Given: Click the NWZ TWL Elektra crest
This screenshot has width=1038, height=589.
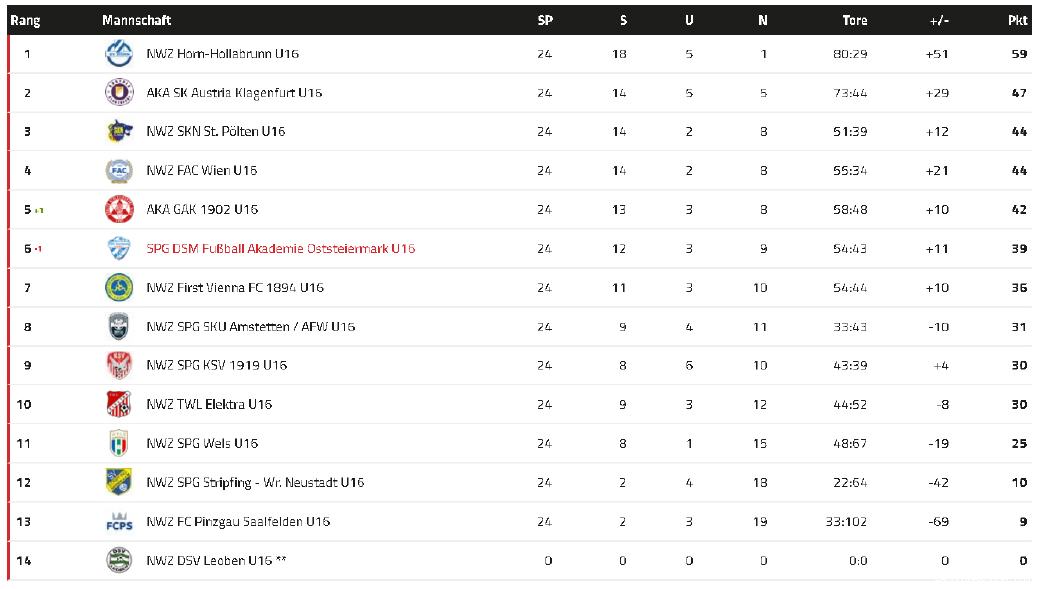Looking at the screenshot, I should pos(119,405).
